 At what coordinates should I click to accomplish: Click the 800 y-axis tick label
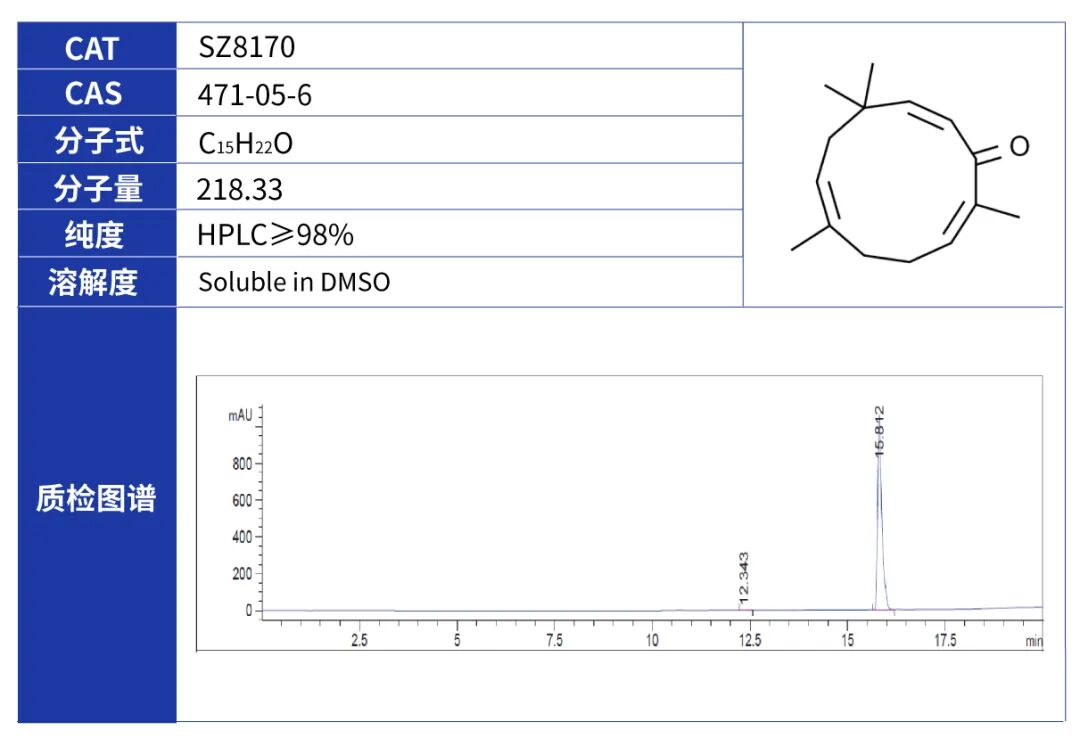(x=242, y=464)
